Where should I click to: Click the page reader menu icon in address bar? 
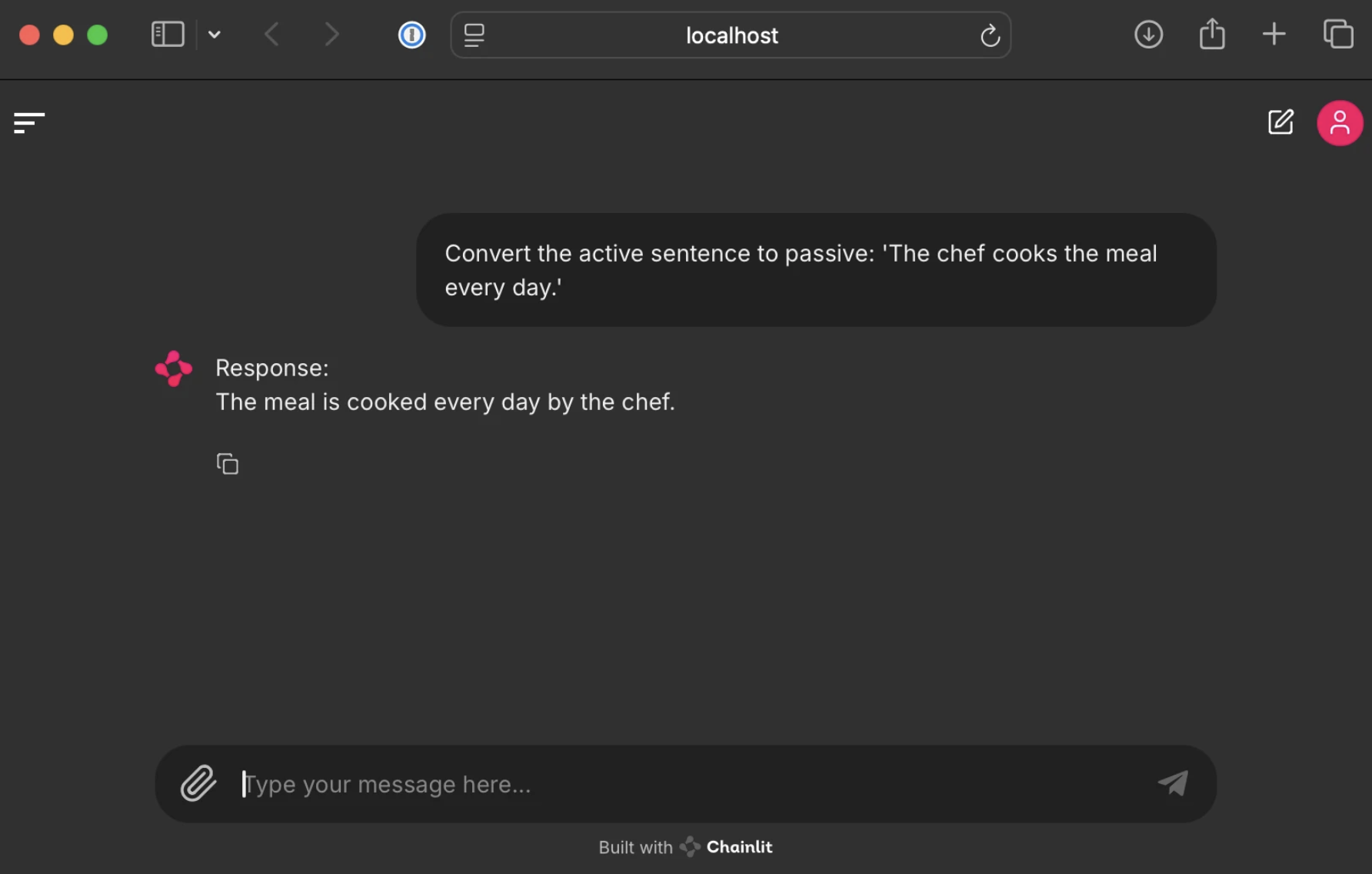475,35
